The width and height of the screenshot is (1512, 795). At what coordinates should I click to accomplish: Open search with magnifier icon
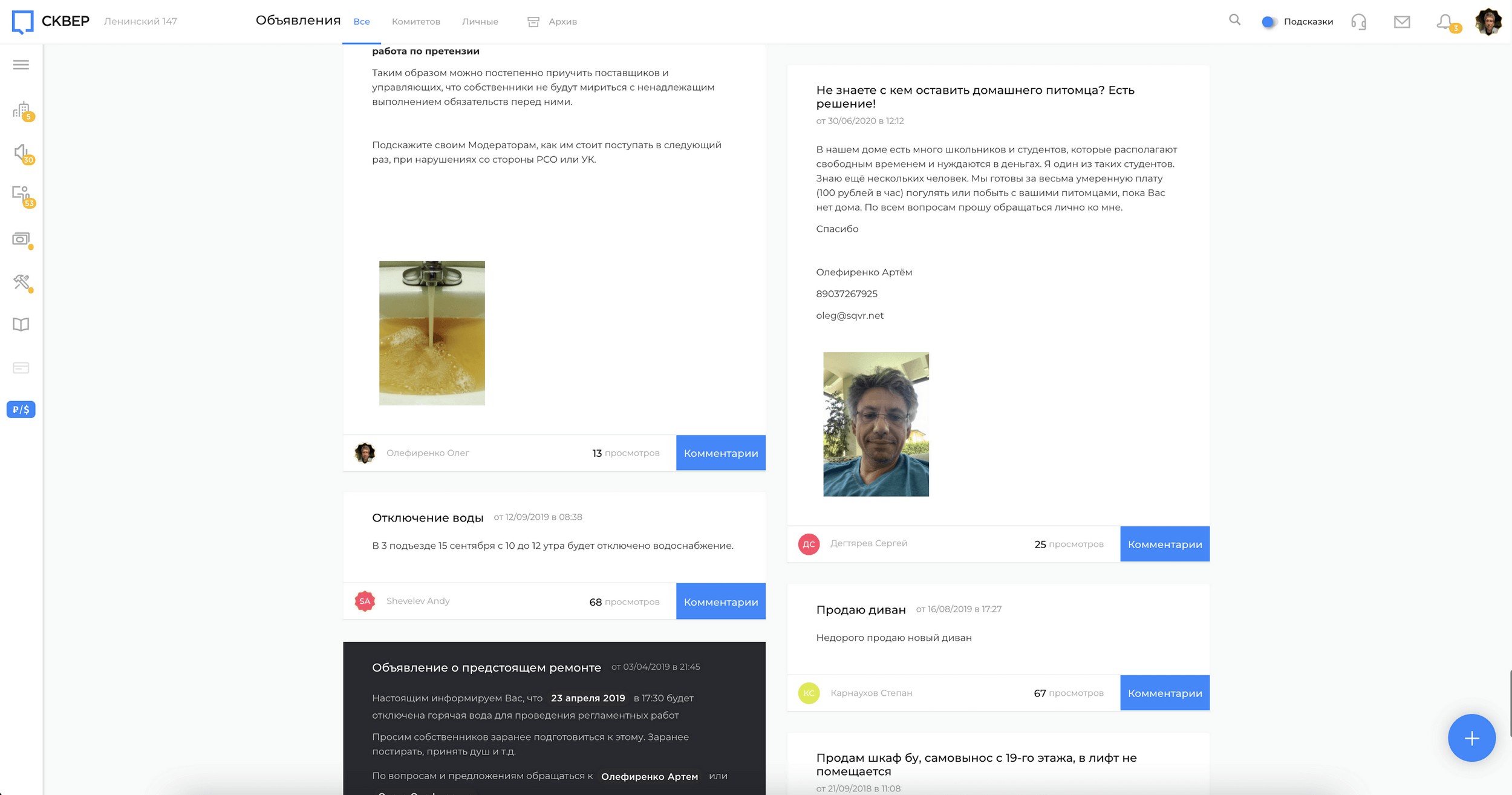[1234, 20]
